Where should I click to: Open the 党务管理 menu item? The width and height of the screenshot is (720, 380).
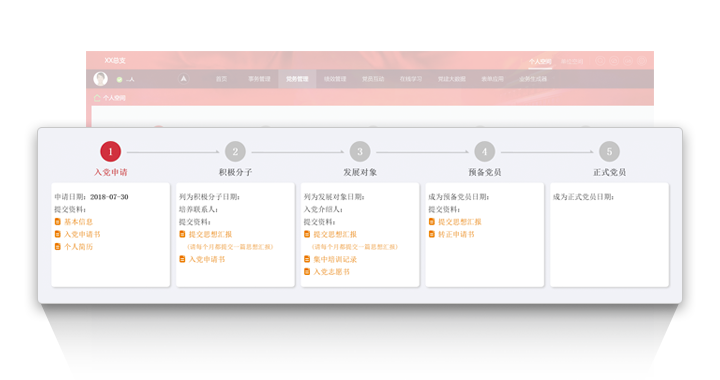pyautogui.click(x=297, y=79)
